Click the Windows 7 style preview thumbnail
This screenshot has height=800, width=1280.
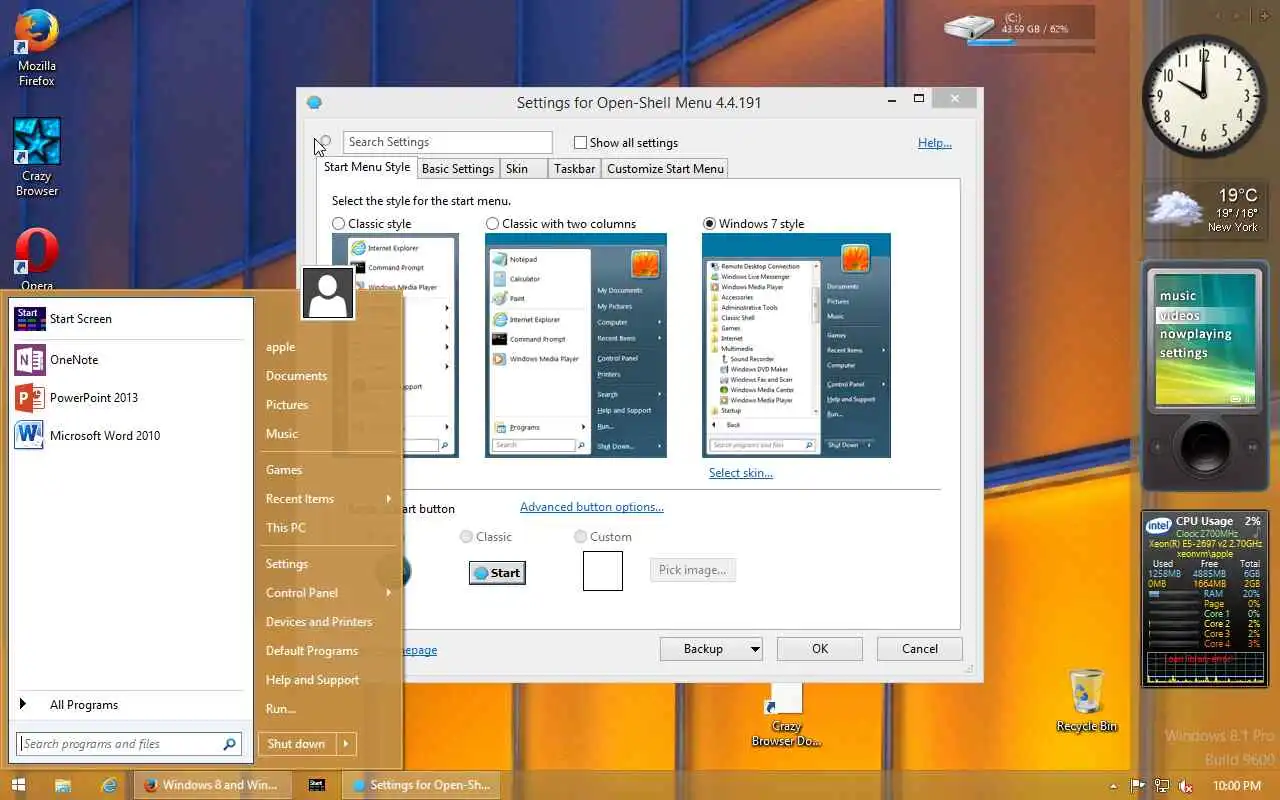click(x=796, y=345)
